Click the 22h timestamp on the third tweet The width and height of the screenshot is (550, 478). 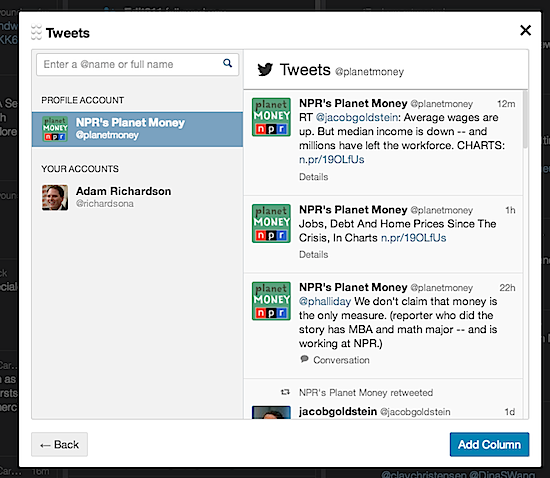coord(507,288)
